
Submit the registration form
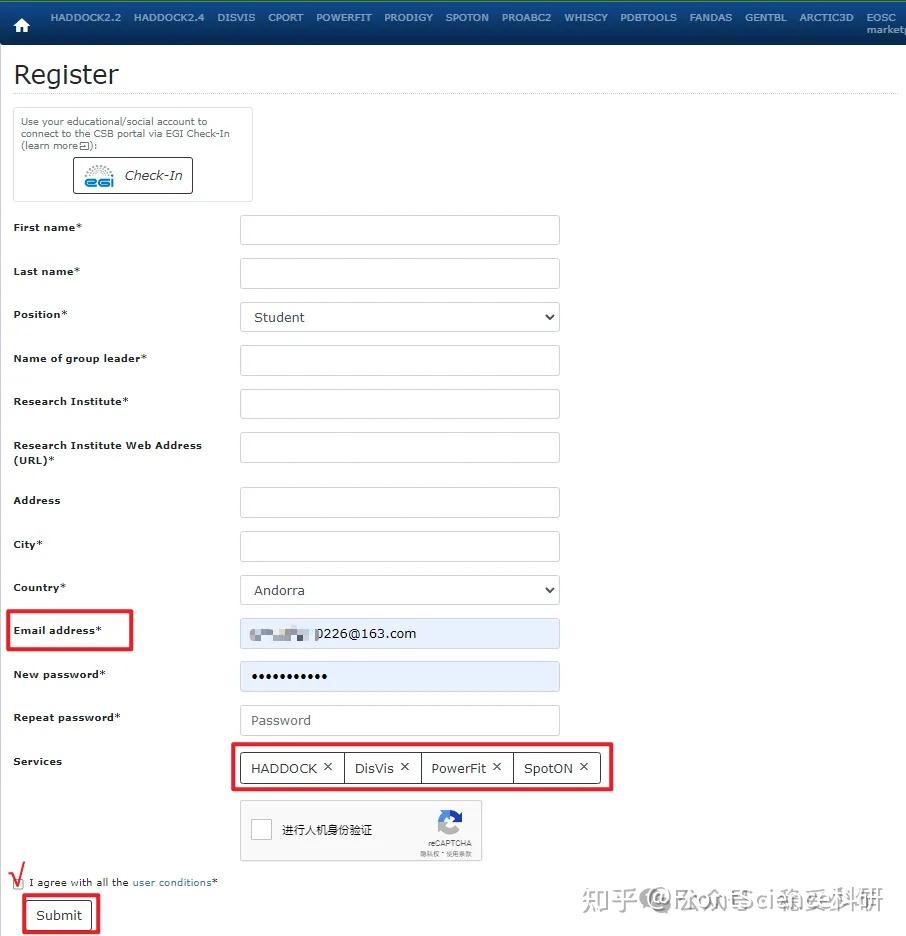[x=59, y=915]
